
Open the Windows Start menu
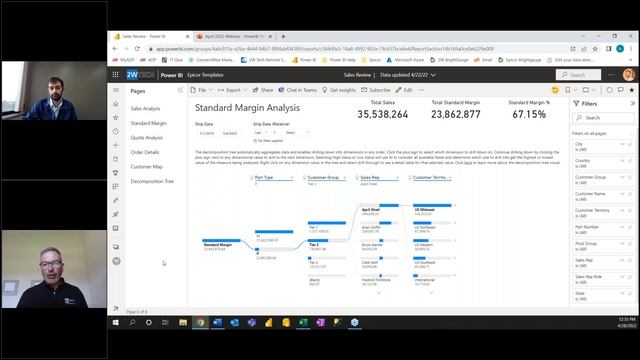coord(116,322)
